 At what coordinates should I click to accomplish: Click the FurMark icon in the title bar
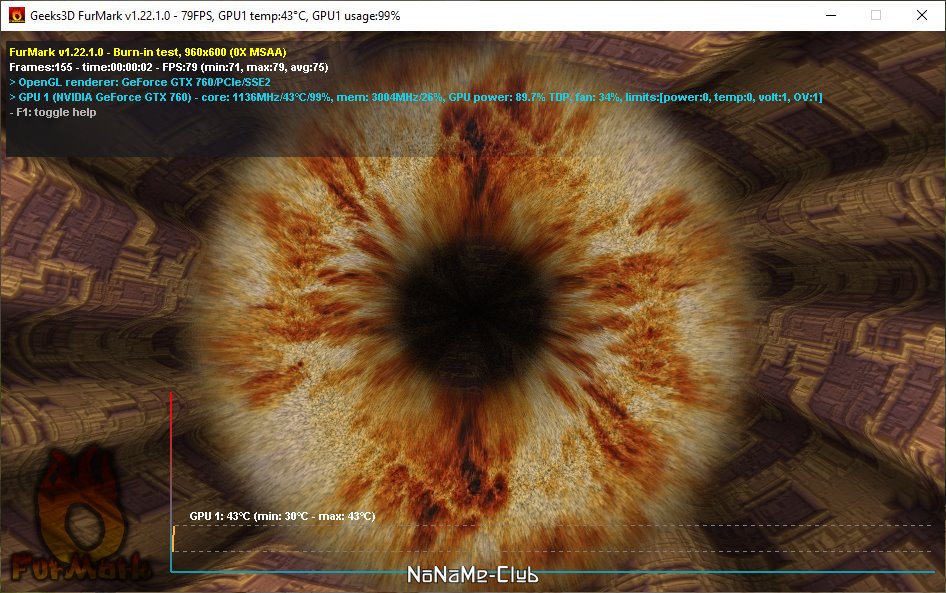pos(16,15)
